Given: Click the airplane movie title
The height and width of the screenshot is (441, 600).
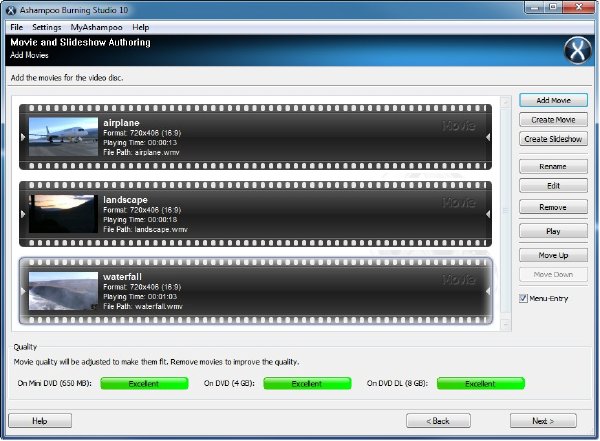Looking at the screenshot, I should 121,123.
